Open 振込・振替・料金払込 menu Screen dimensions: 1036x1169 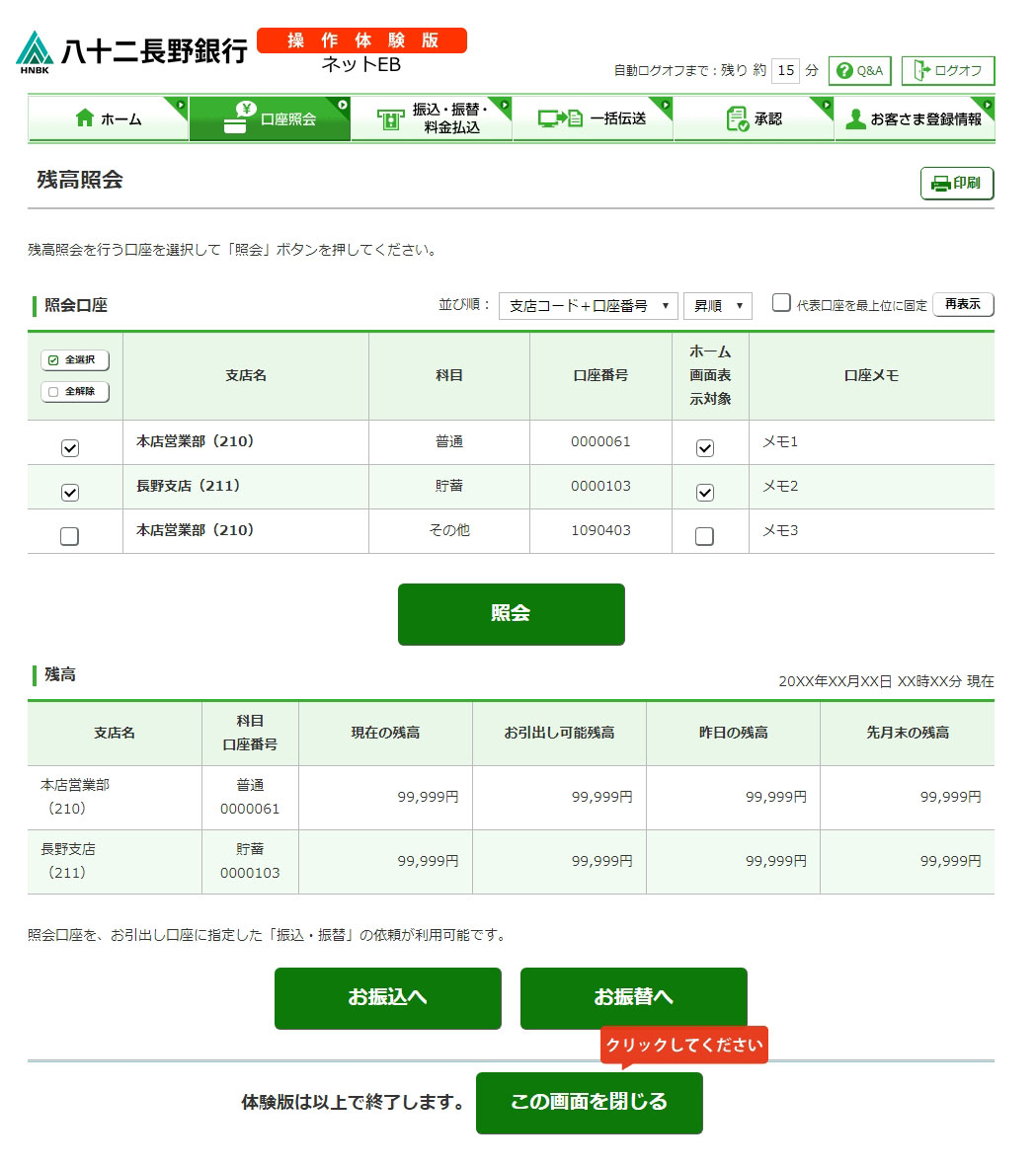pos(432,118)
